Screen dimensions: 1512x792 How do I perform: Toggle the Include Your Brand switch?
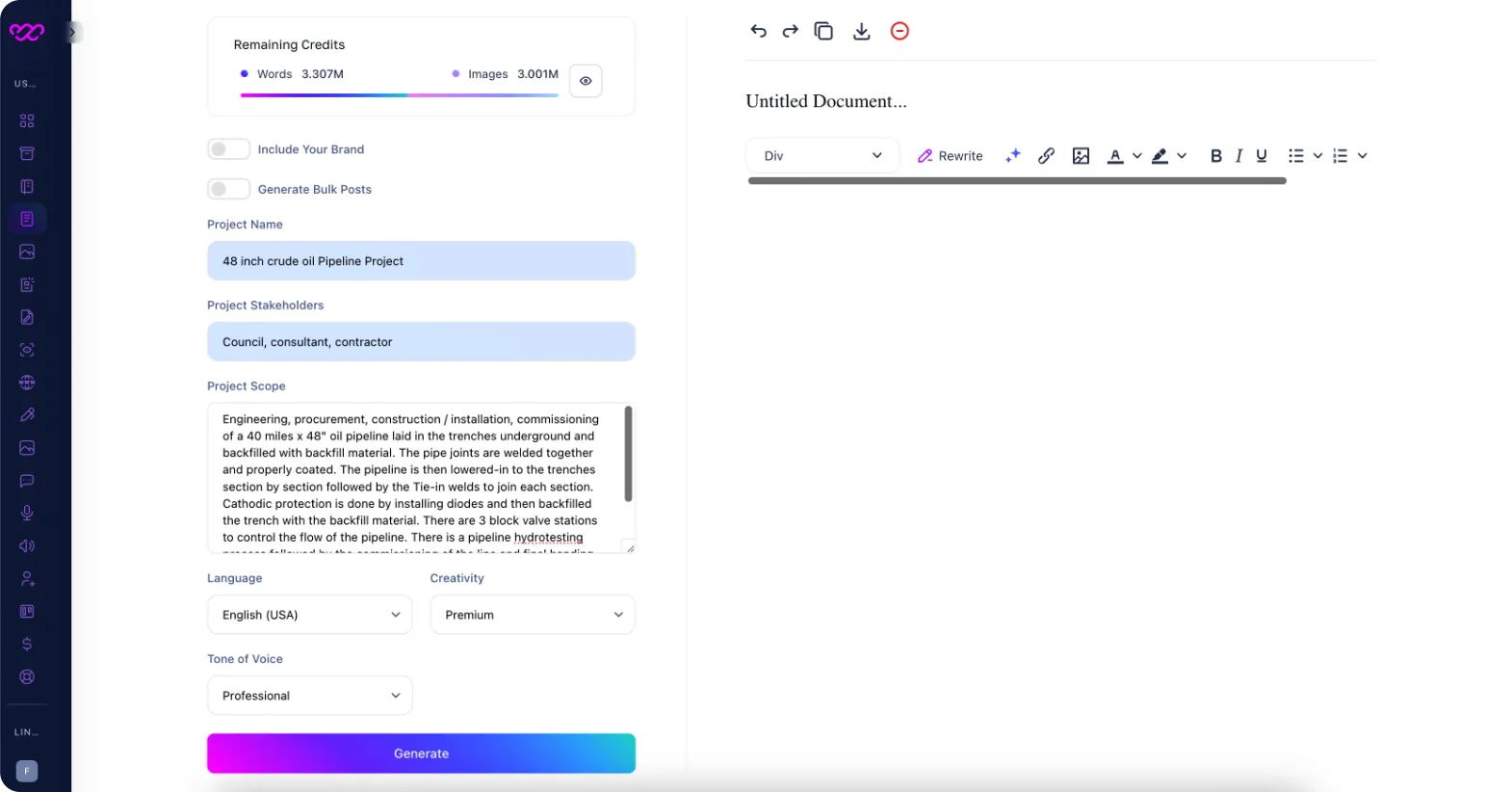[228, 149]
